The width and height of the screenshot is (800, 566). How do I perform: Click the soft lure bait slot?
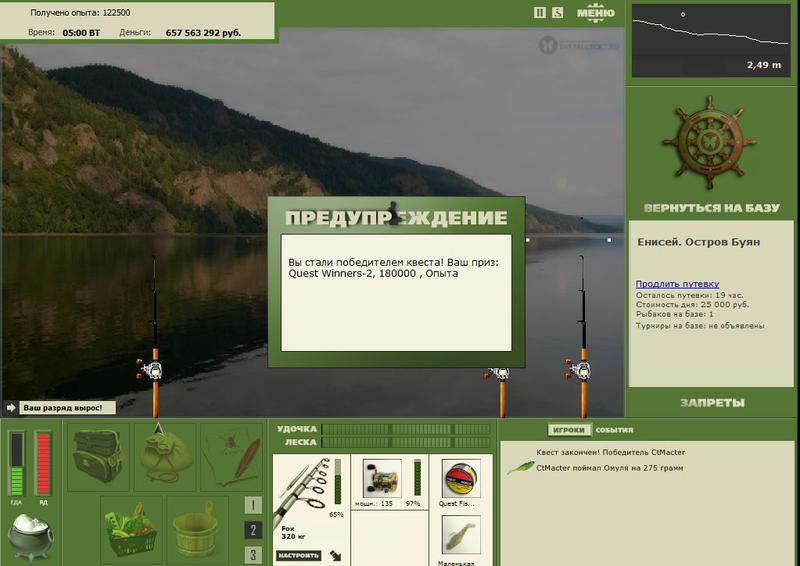click(x=461, y=535)
